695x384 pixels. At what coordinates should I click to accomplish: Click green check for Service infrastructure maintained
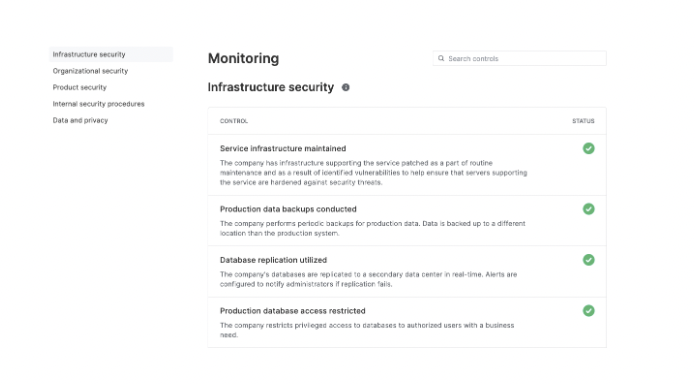coord(589,148)
